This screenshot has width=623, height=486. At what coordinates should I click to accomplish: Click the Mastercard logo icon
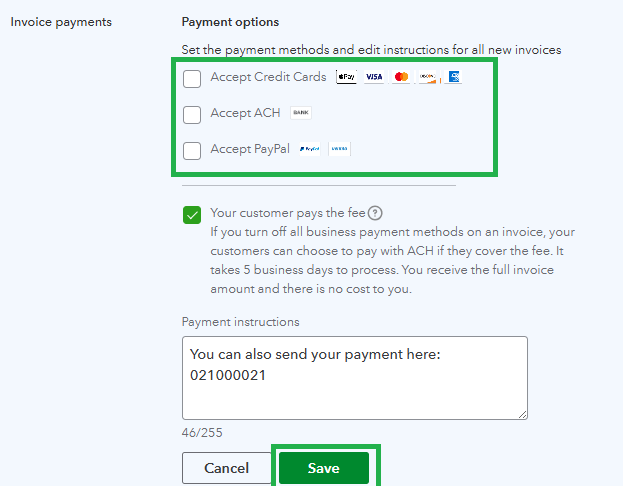point(401,77)
